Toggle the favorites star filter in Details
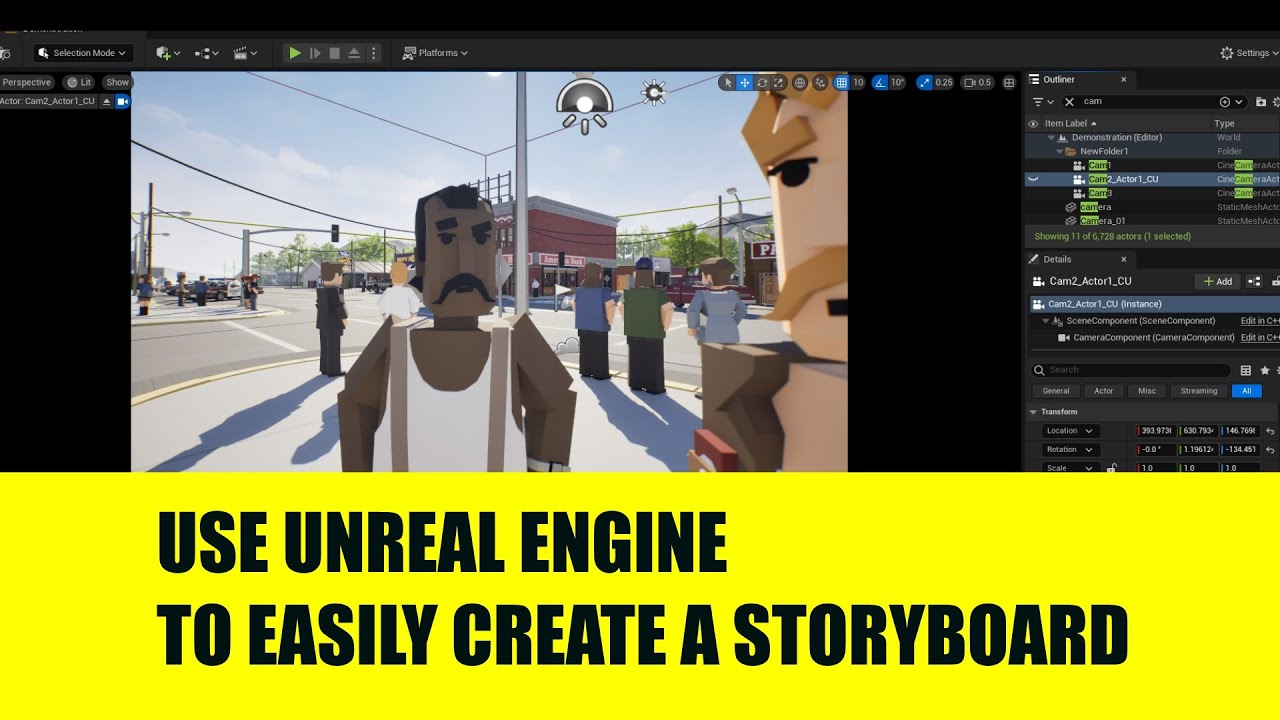1280x720 pixels. (1265, 370)
